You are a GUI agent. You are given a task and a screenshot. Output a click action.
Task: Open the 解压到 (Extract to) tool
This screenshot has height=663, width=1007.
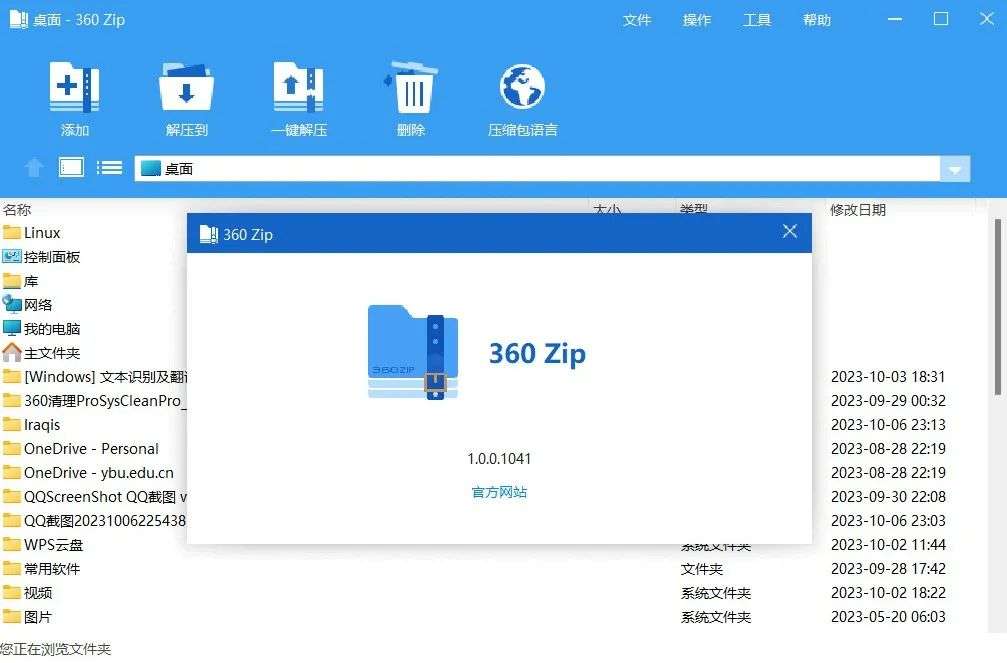coord(185,97)
